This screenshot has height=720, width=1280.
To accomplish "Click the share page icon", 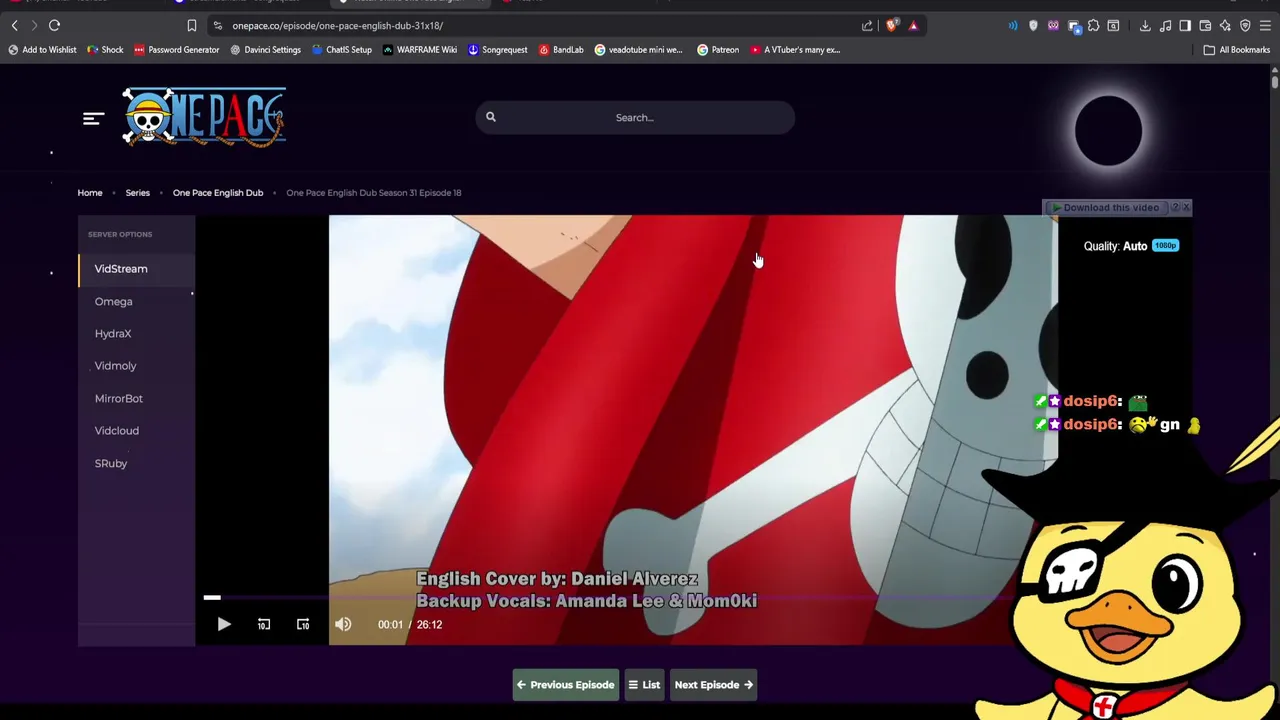I will (867, 25).
